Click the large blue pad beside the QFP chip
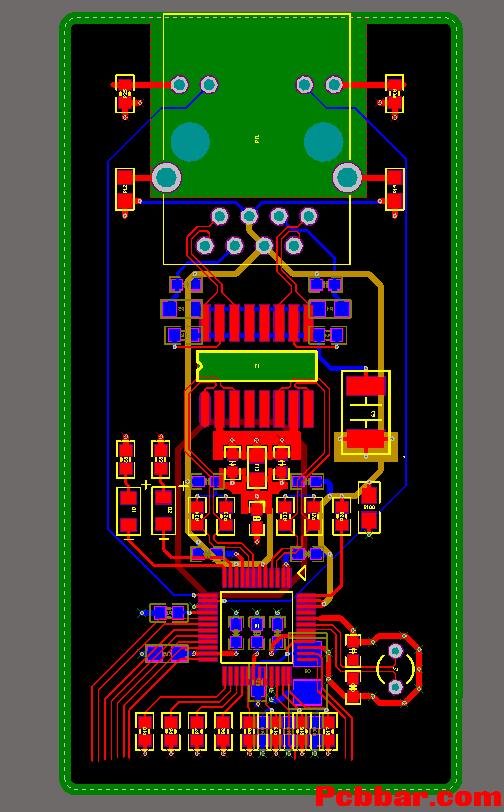504x812 pixels. click(307, 693)
